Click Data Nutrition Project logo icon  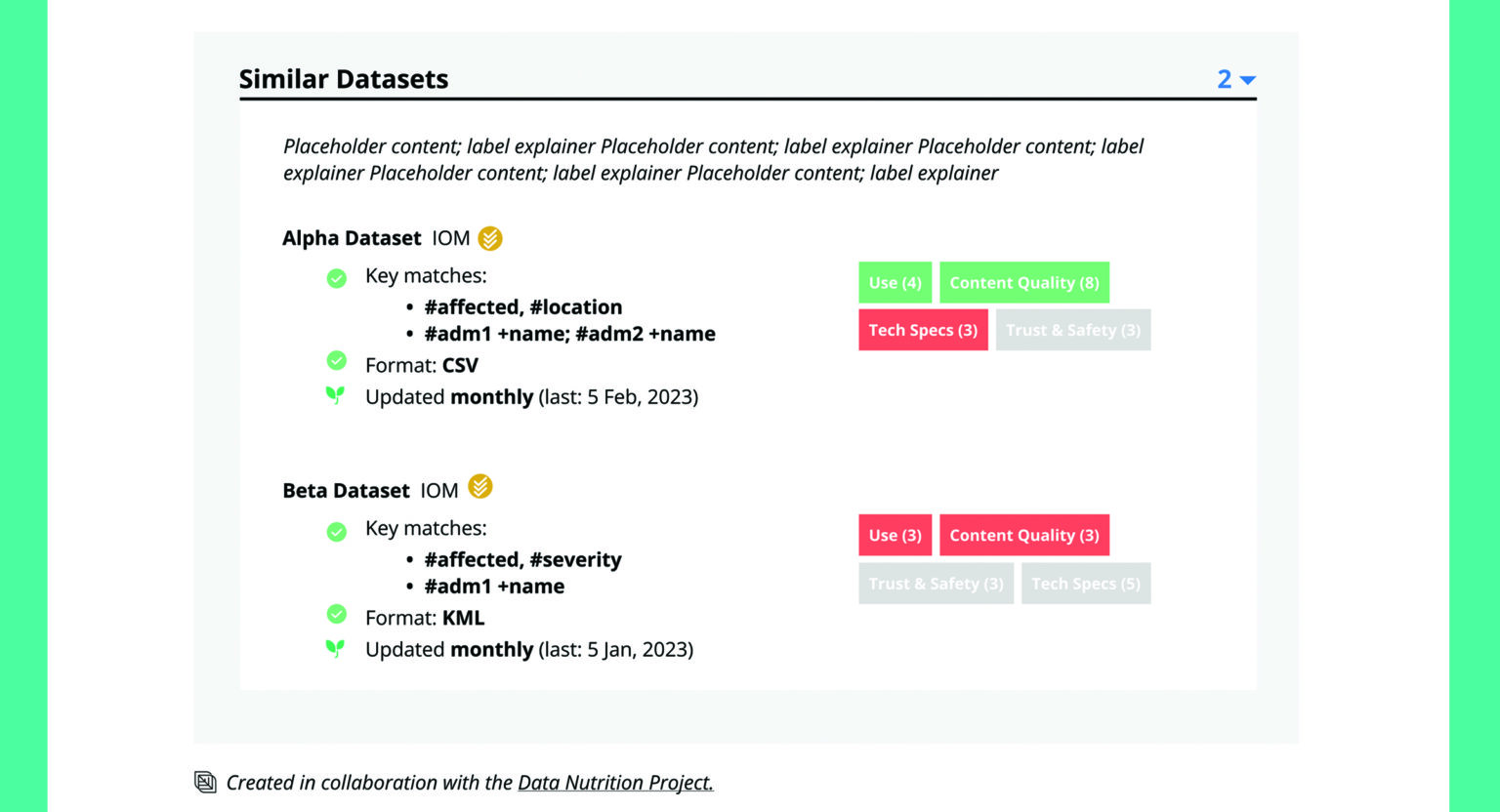click(x=205, y=782)
